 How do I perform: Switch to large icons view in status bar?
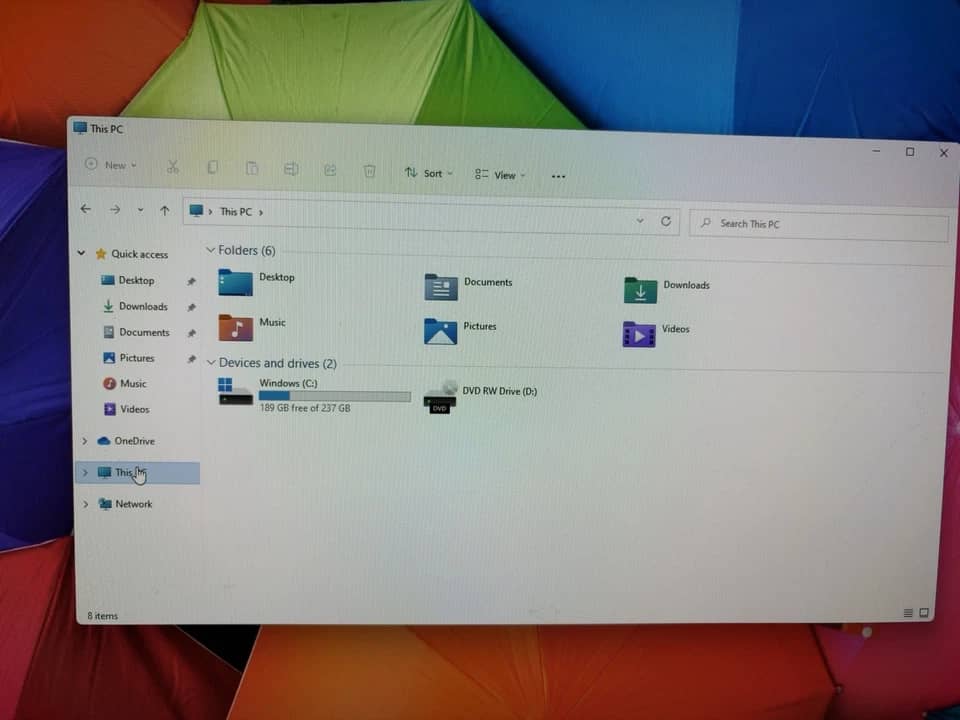[924, 612]
